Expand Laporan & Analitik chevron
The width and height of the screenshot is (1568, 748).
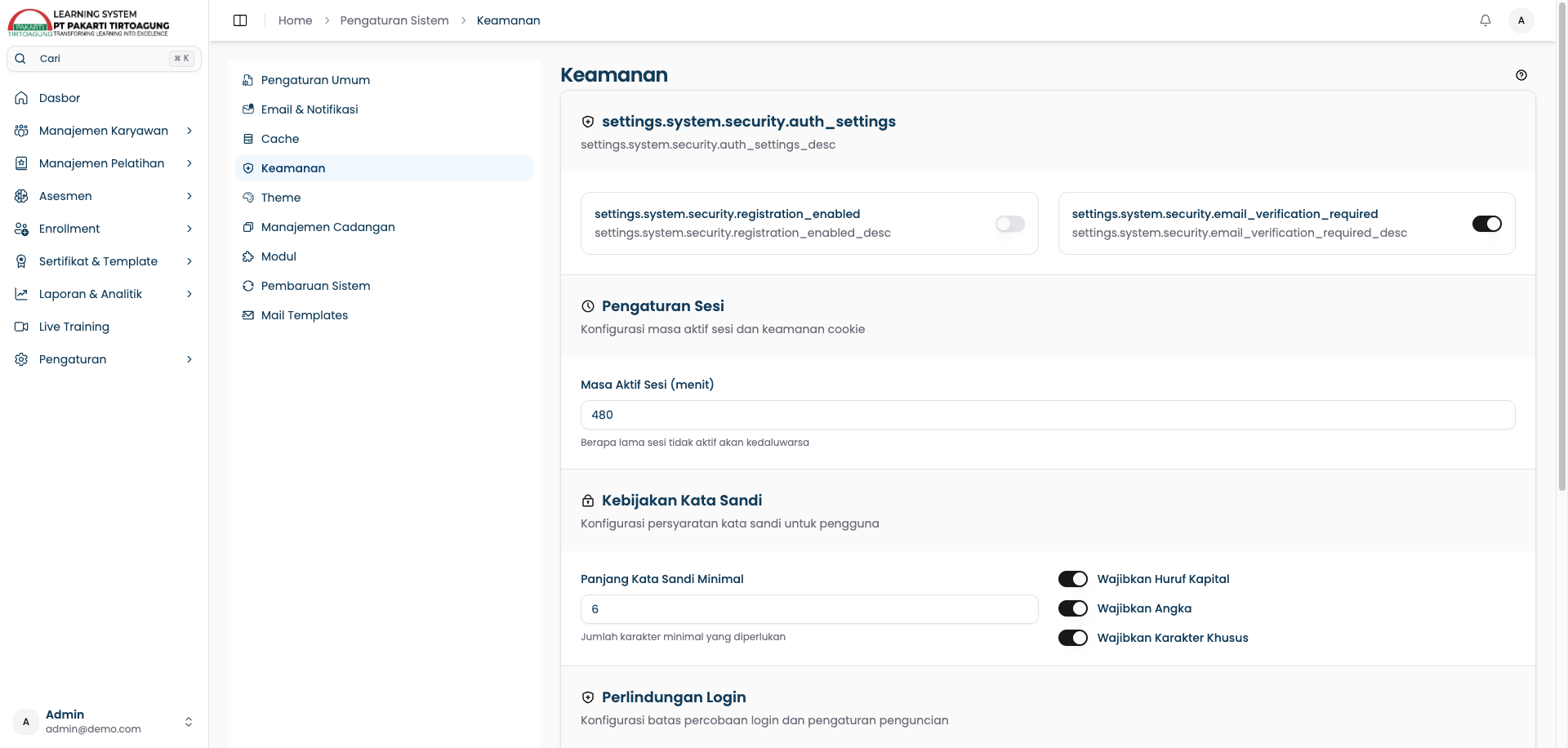click(x=189, y=294)
